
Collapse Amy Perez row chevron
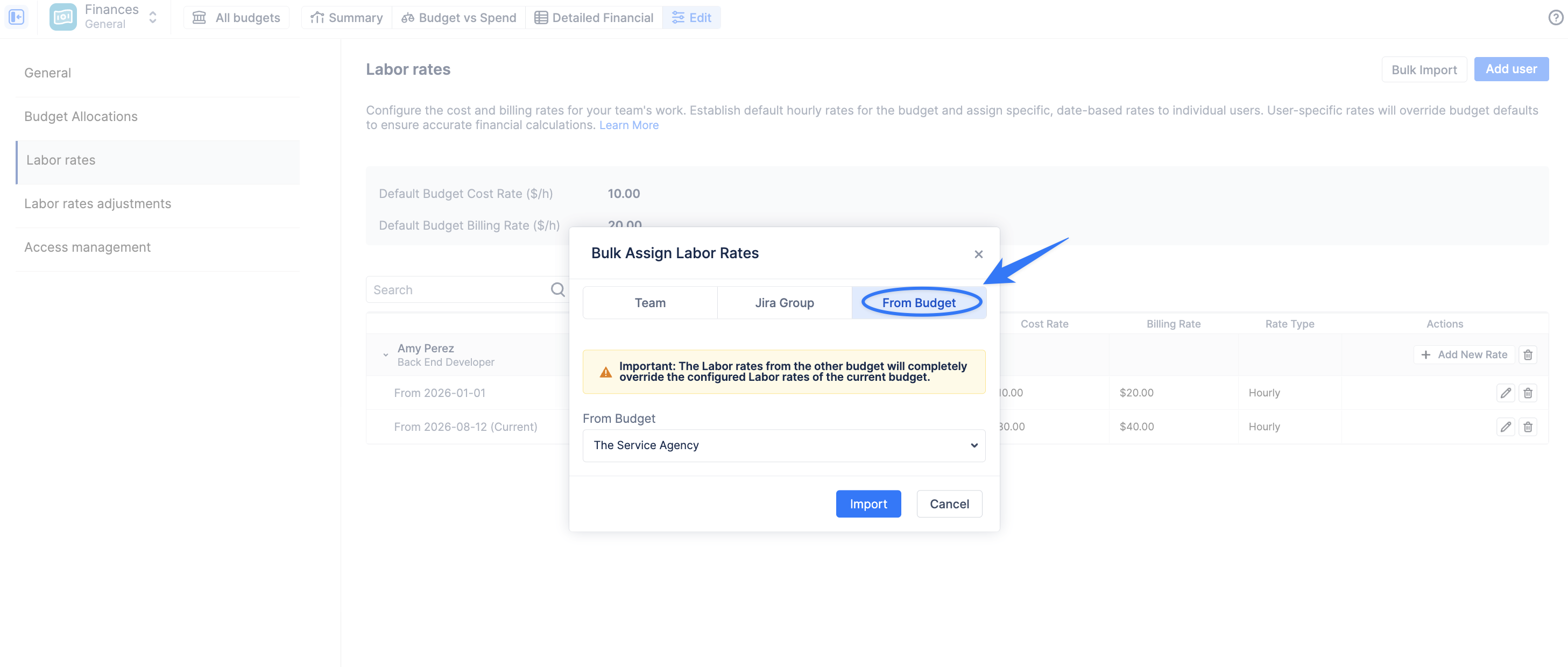[x=385, y=356]
